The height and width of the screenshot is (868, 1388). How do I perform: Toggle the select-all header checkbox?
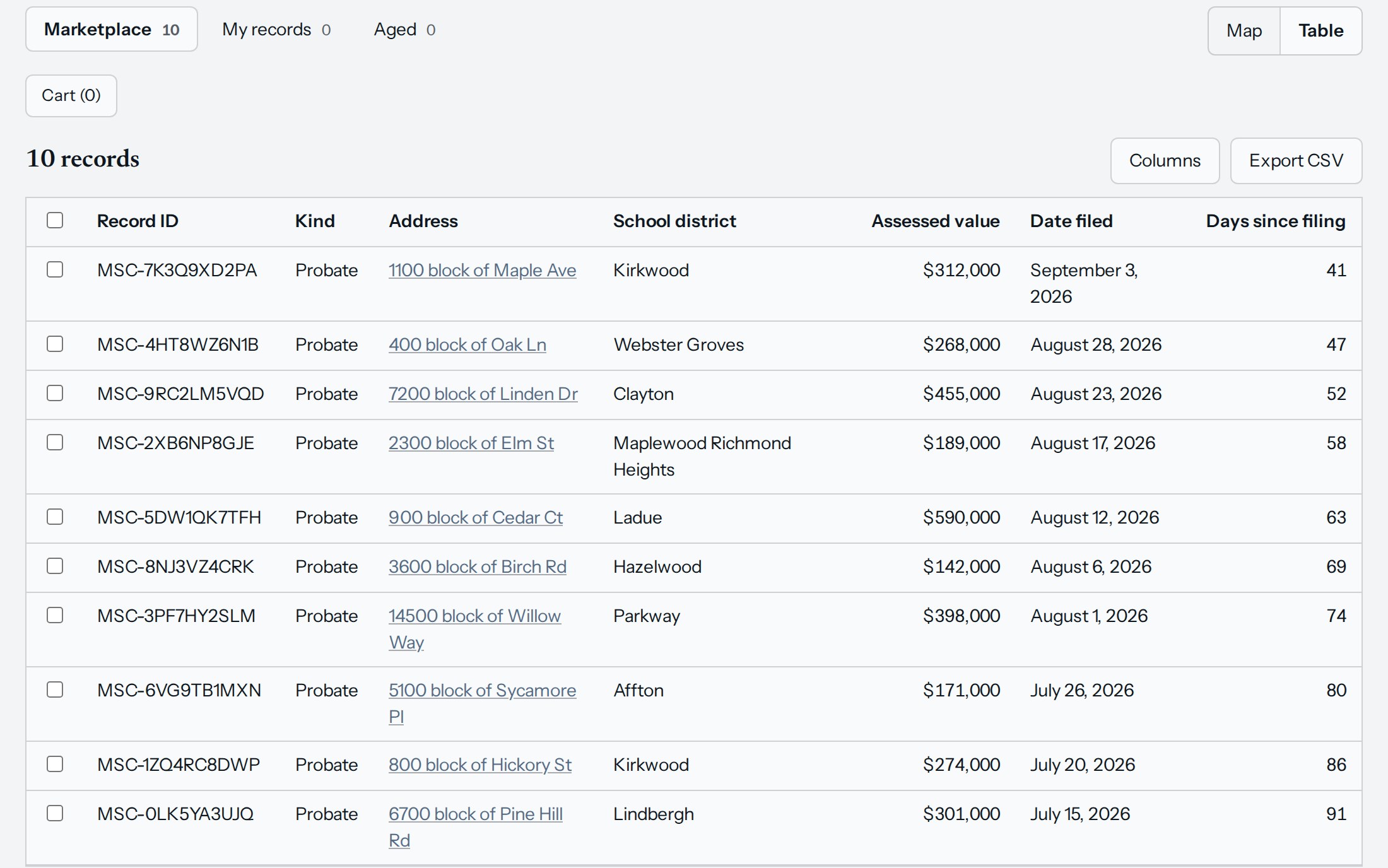(x=55, y=220)
